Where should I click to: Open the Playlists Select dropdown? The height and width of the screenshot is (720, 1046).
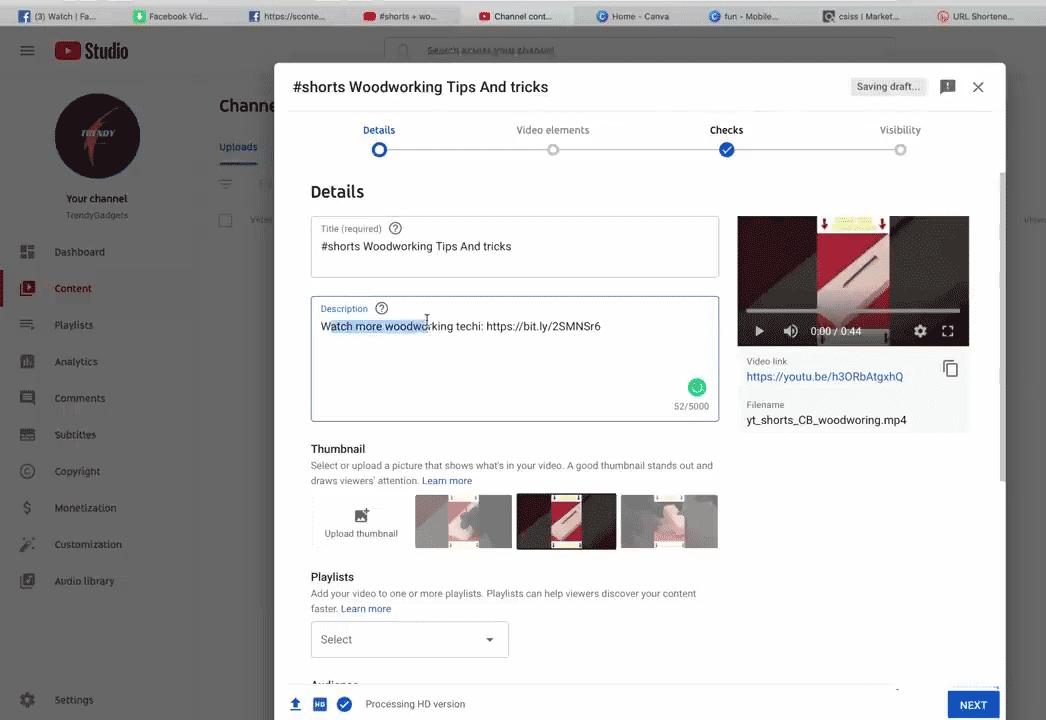point(409,639)
